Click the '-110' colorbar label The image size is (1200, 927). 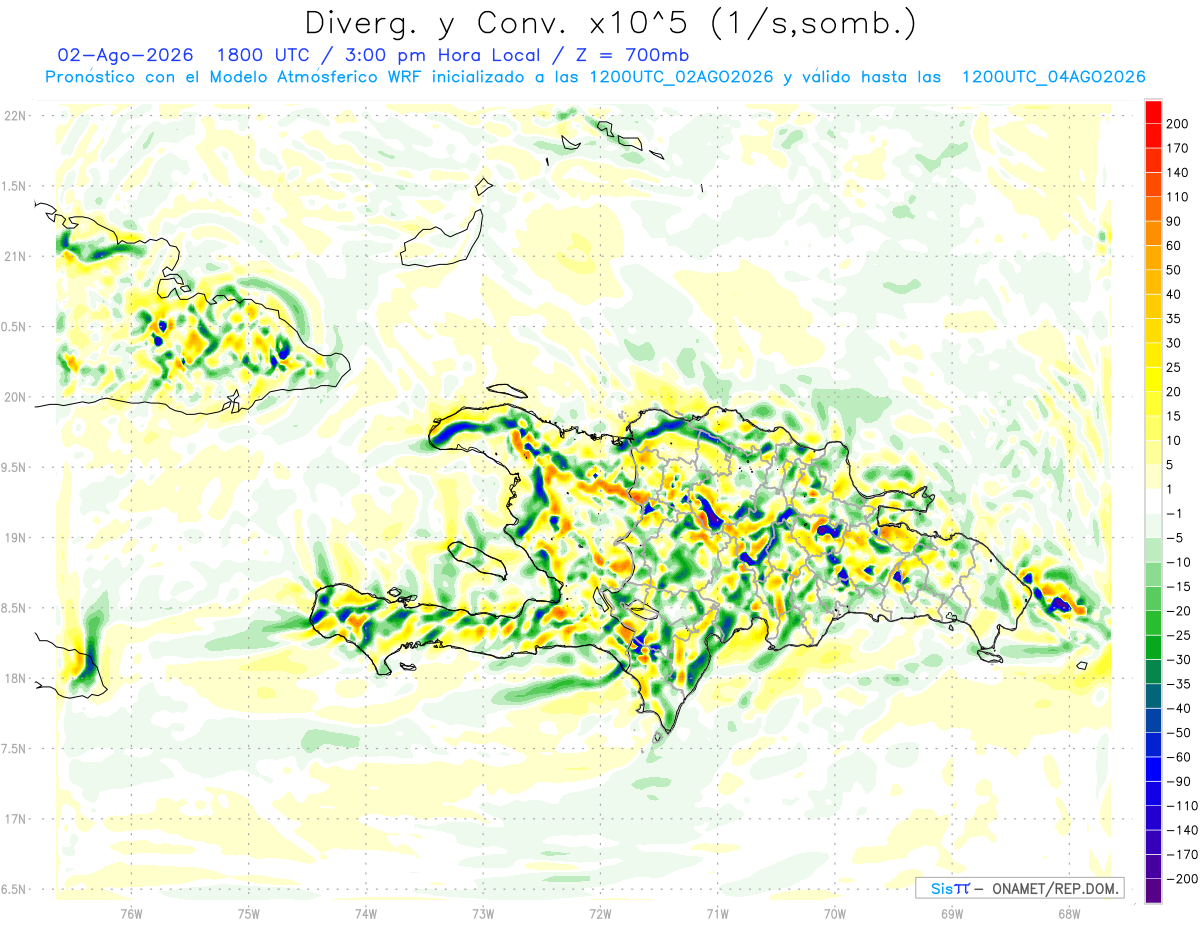pos(1182,805)
